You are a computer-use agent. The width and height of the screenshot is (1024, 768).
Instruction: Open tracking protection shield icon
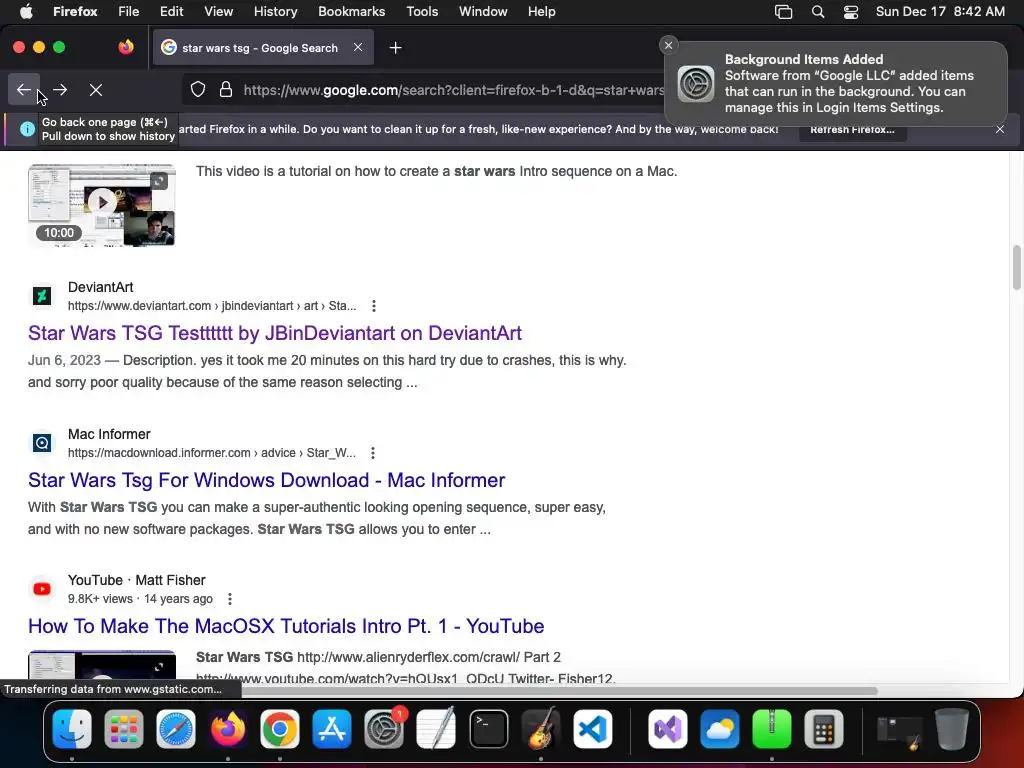coord(198,89)
